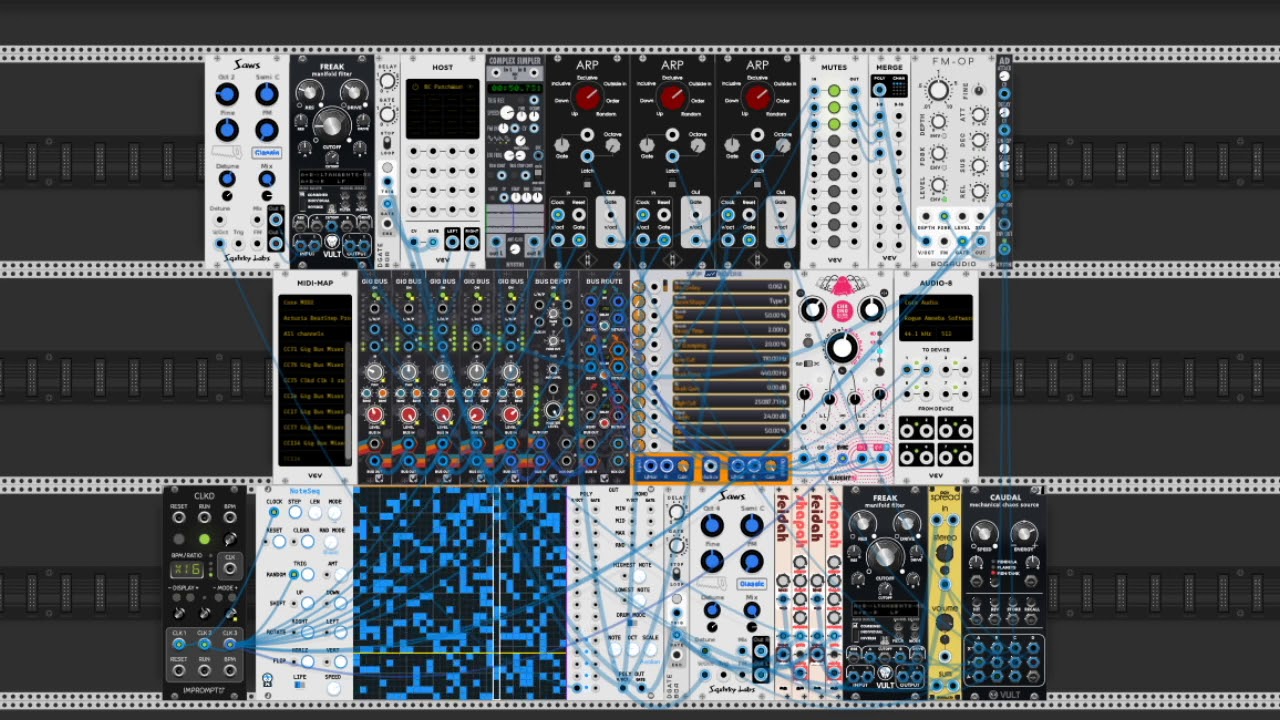Click the LEFT audio jack on the HOST module
The height and width of the screenshot is (720, 1280).
pos(452,242)
